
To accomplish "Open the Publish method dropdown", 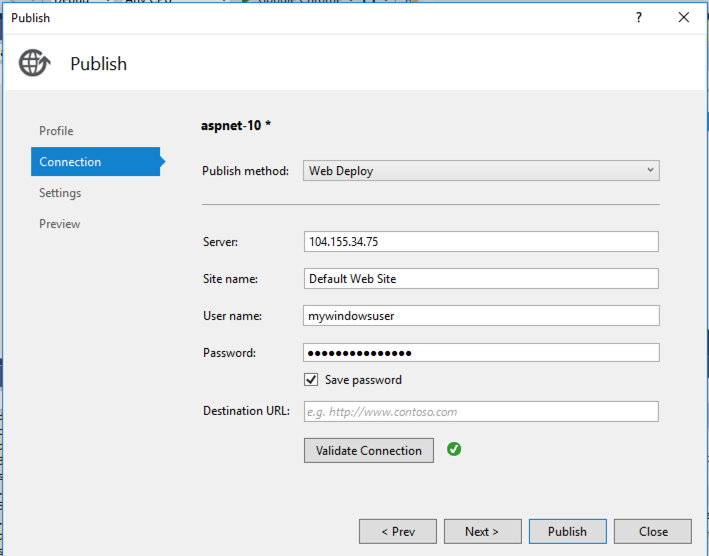I will (x=481, y=171).
